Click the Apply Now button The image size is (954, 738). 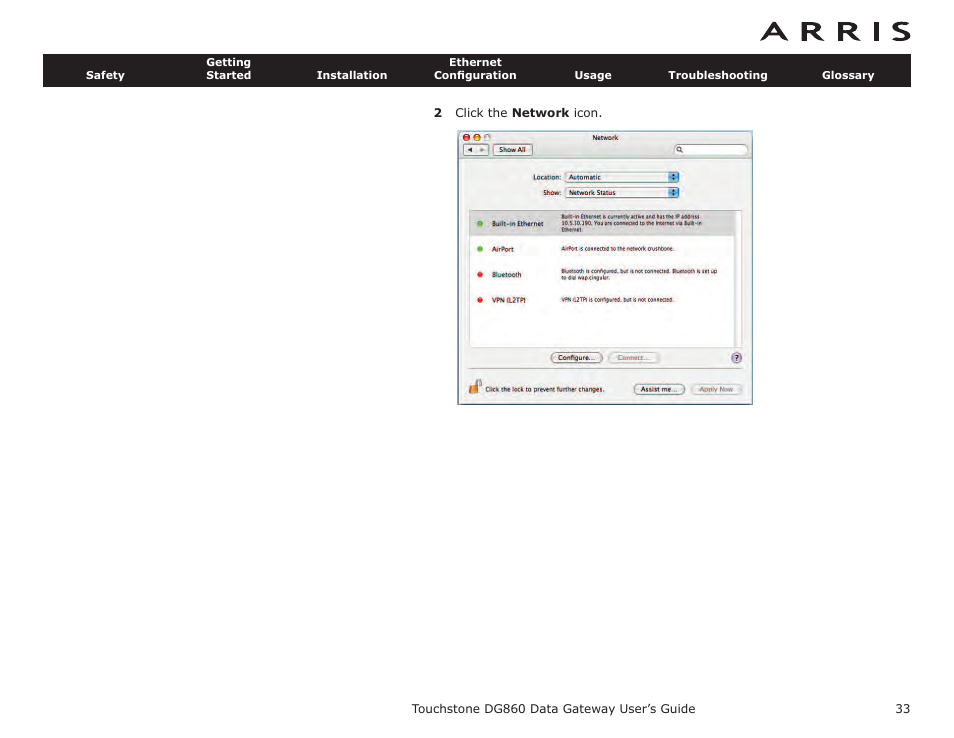pos(716,389)
